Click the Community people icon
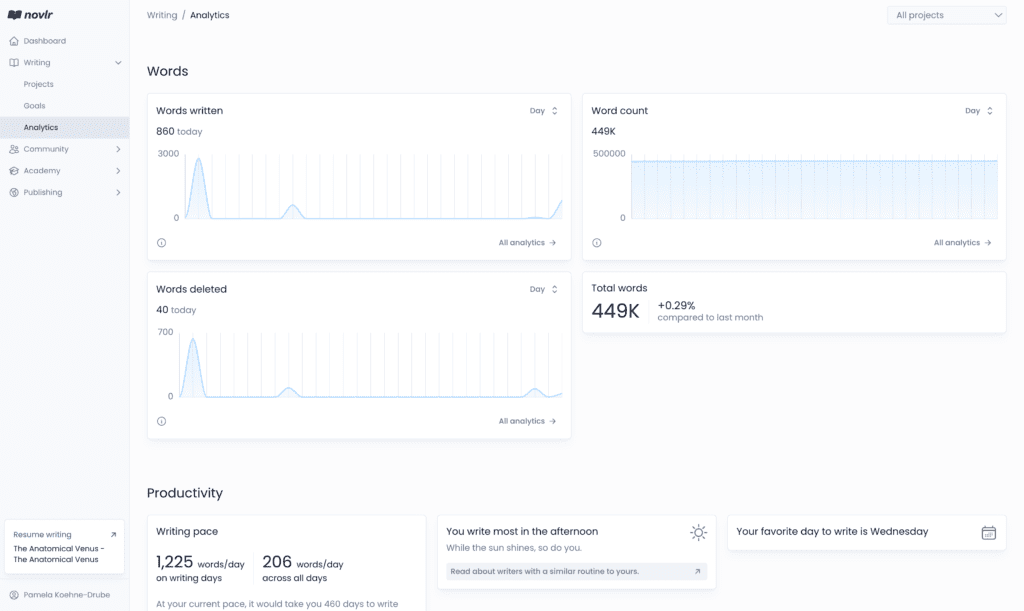The image size is (1024, 611). 14,149
